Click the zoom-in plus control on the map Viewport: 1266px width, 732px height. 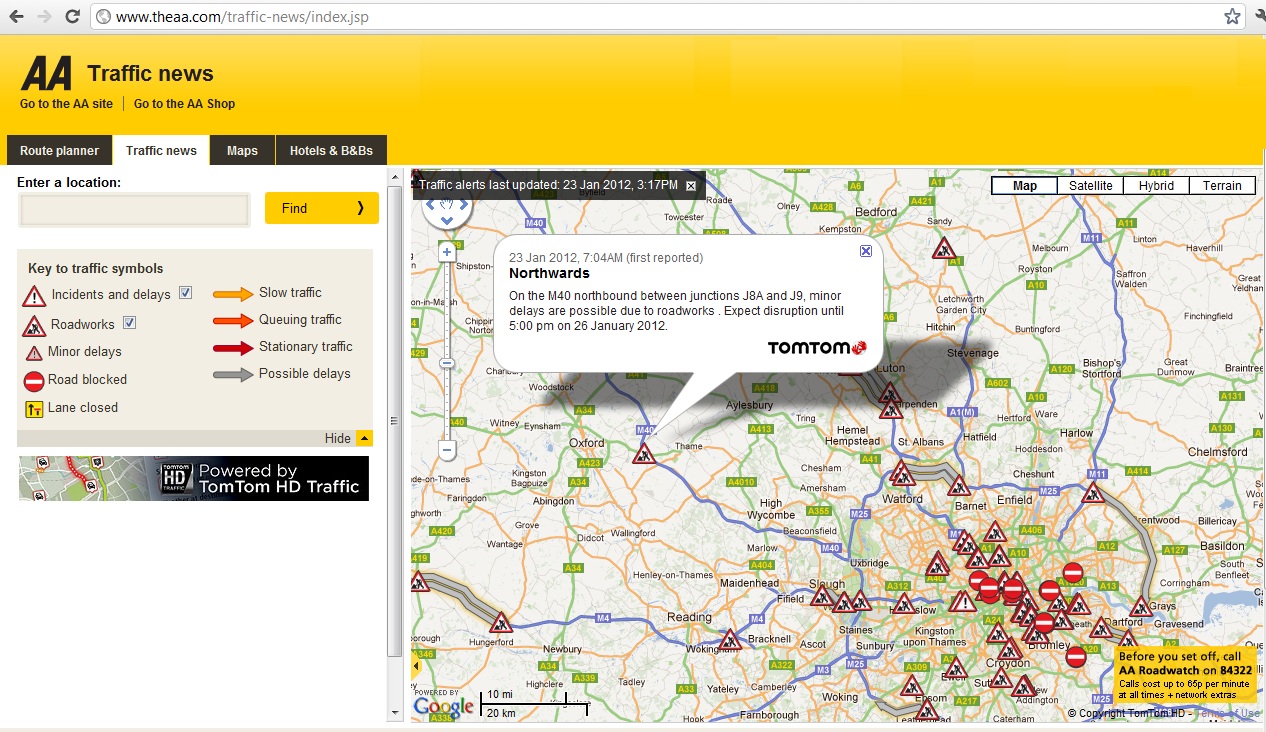pyautogui.click(x=446, y=252)
